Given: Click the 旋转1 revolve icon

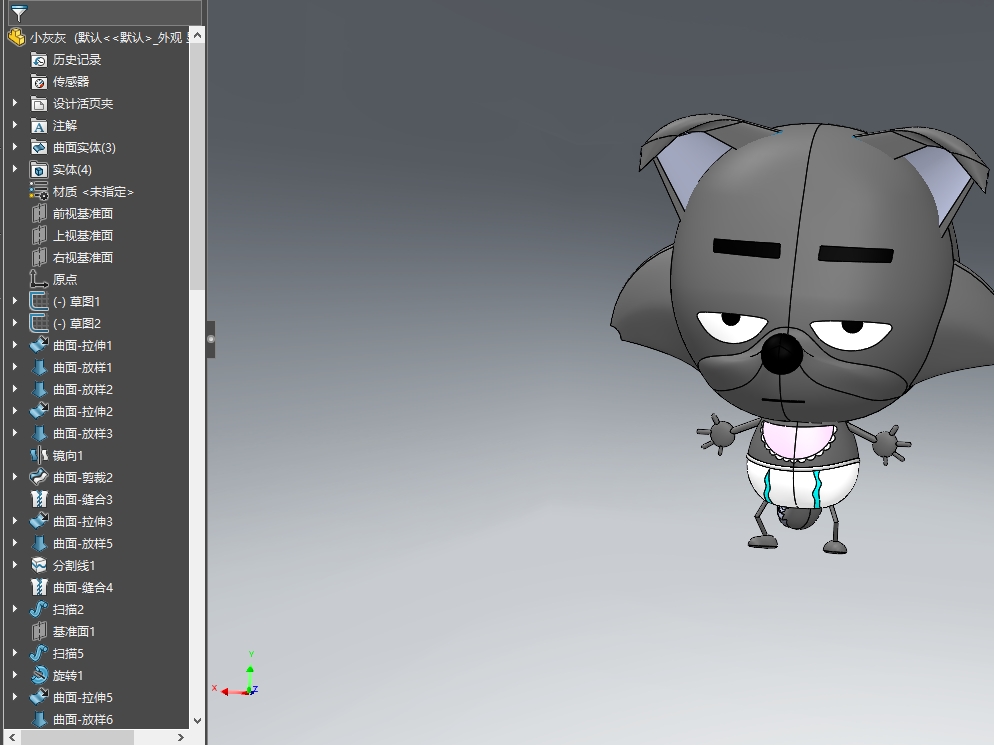Looking at the screenshot, I should click(39, 675).
